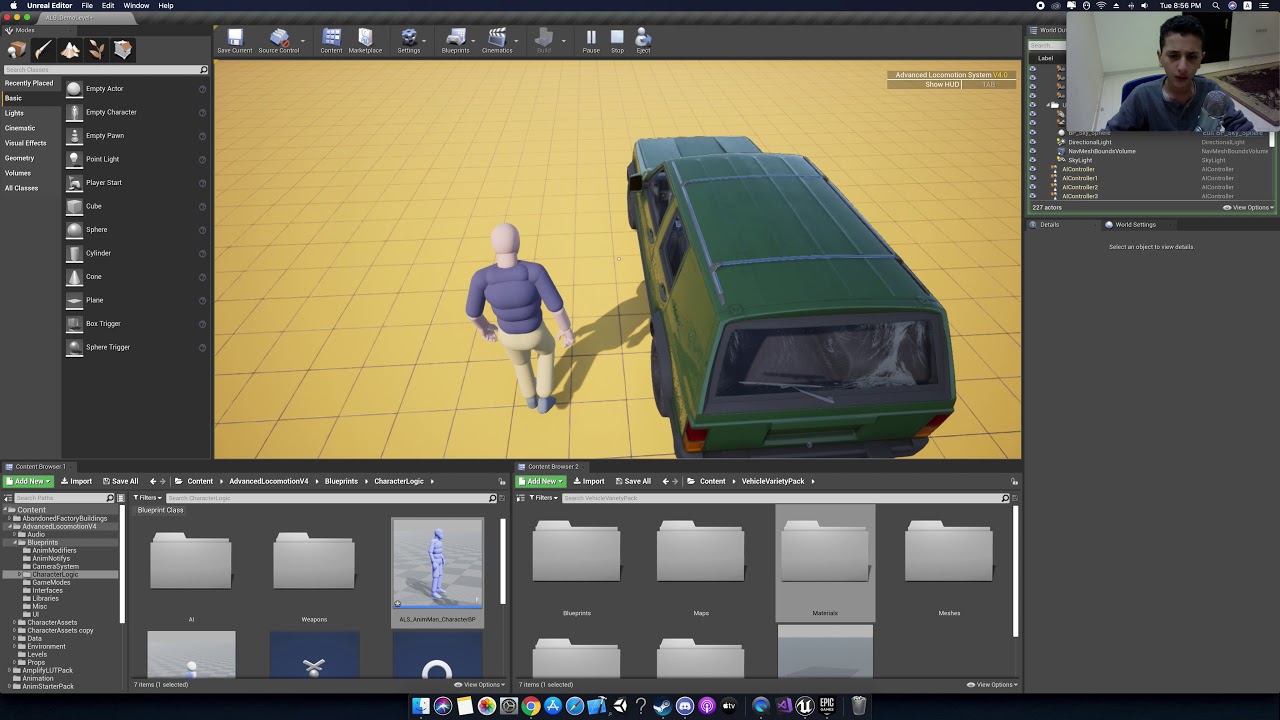This screenshot has width=1280, height=720.
Task: Select the Visual Effects category
Action: point(30,143)
